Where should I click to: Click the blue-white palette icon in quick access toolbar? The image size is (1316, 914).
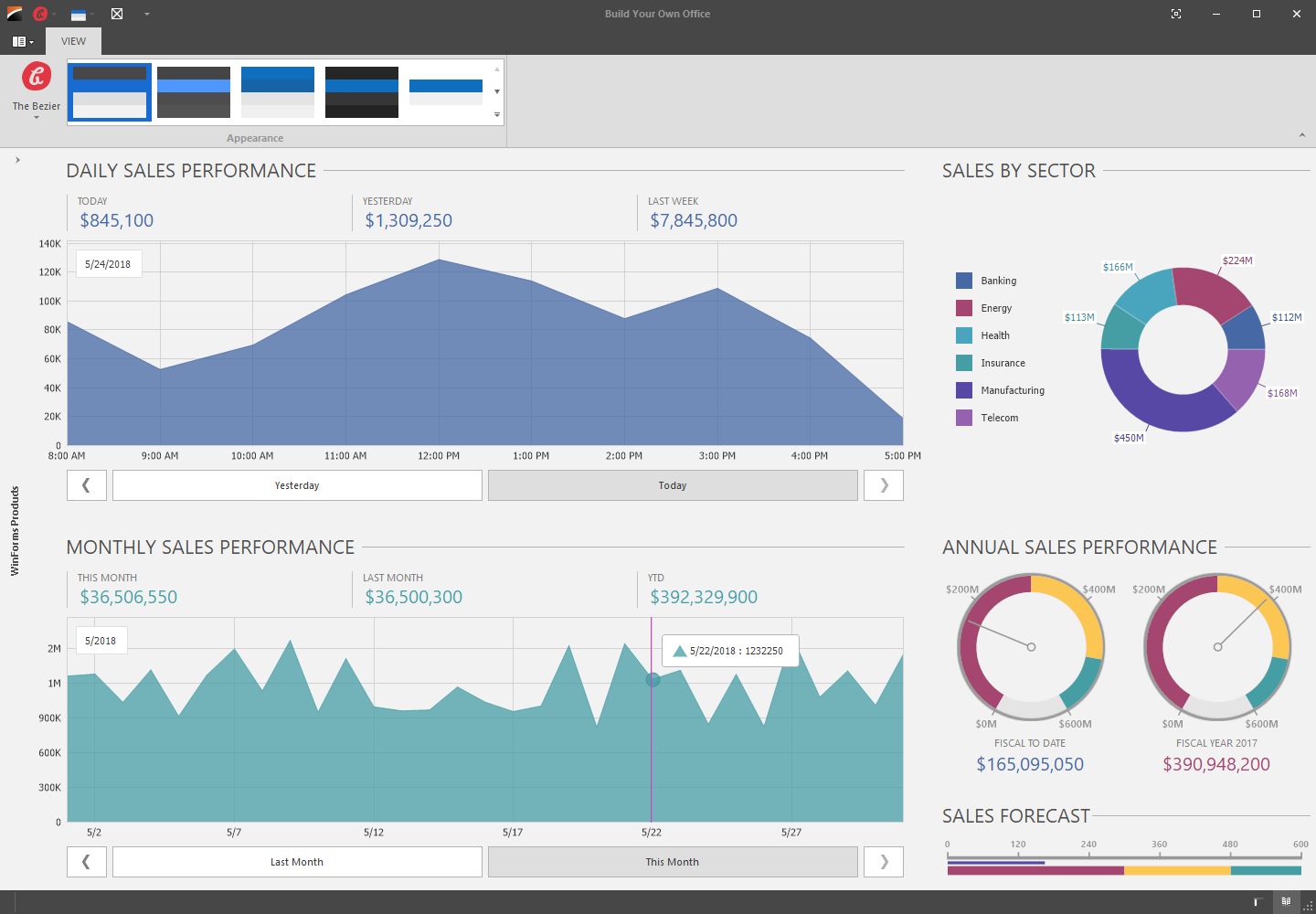click(x=79, y=14)
